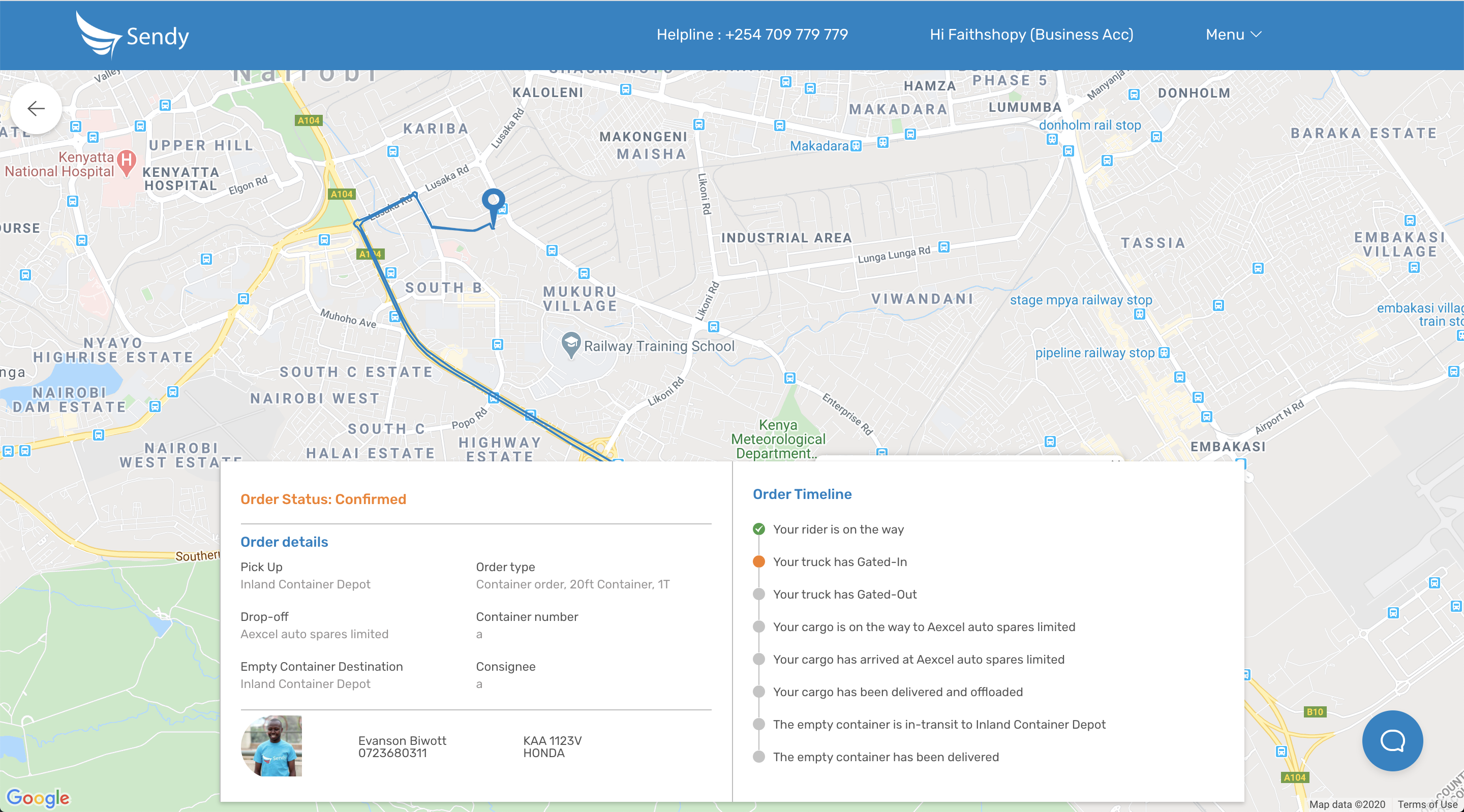The image size is (1464, 812).
Task: Click the Sendy logo
Action: click(132, 35)
